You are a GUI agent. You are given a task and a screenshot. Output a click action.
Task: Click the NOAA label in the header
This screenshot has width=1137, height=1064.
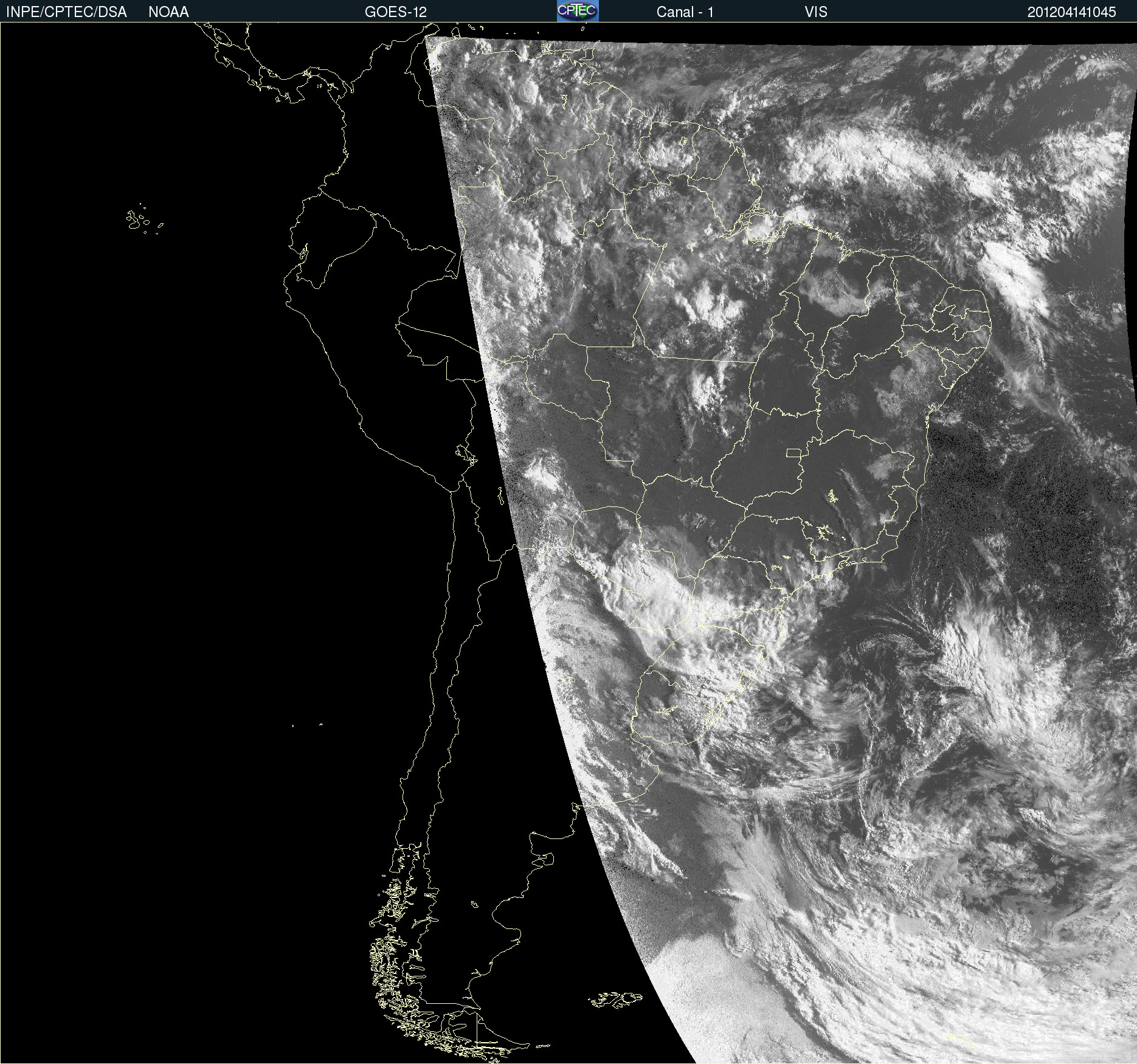(x=168, y=12)
